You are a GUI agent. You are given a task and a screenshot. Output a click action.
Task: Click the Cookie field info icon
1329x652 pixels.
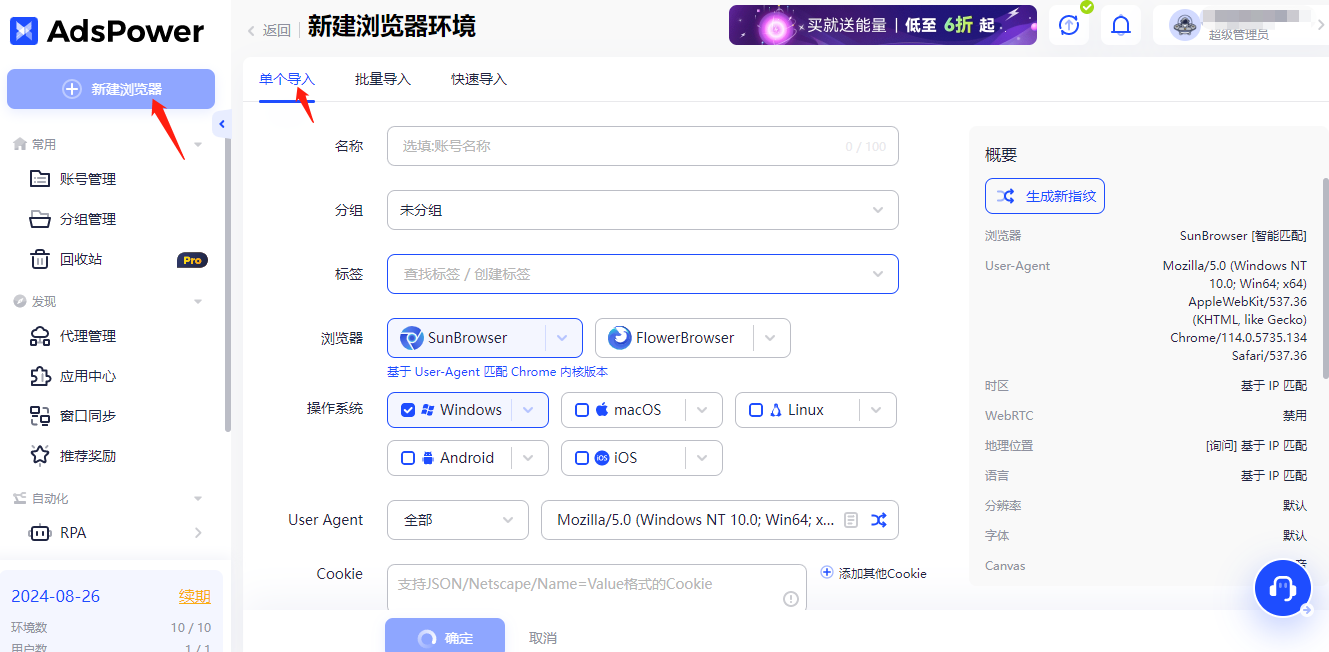(791, 599)
